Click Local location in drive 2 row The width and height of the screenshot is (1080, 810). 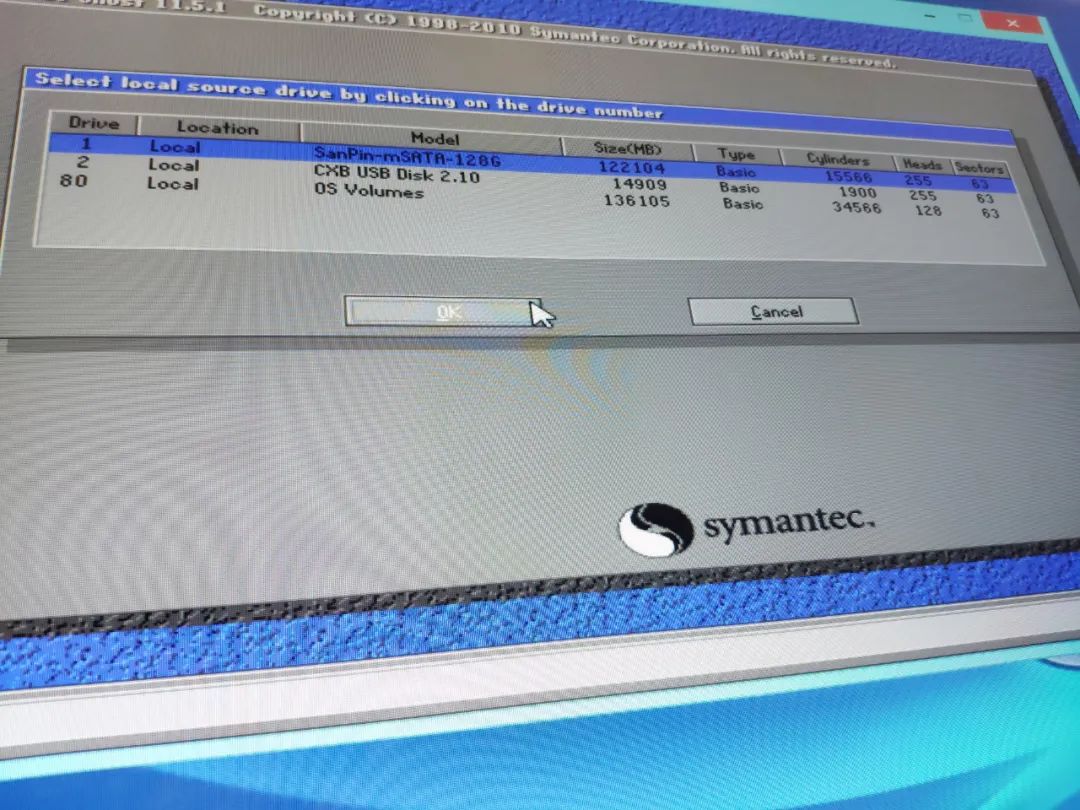tap(174, 165)
